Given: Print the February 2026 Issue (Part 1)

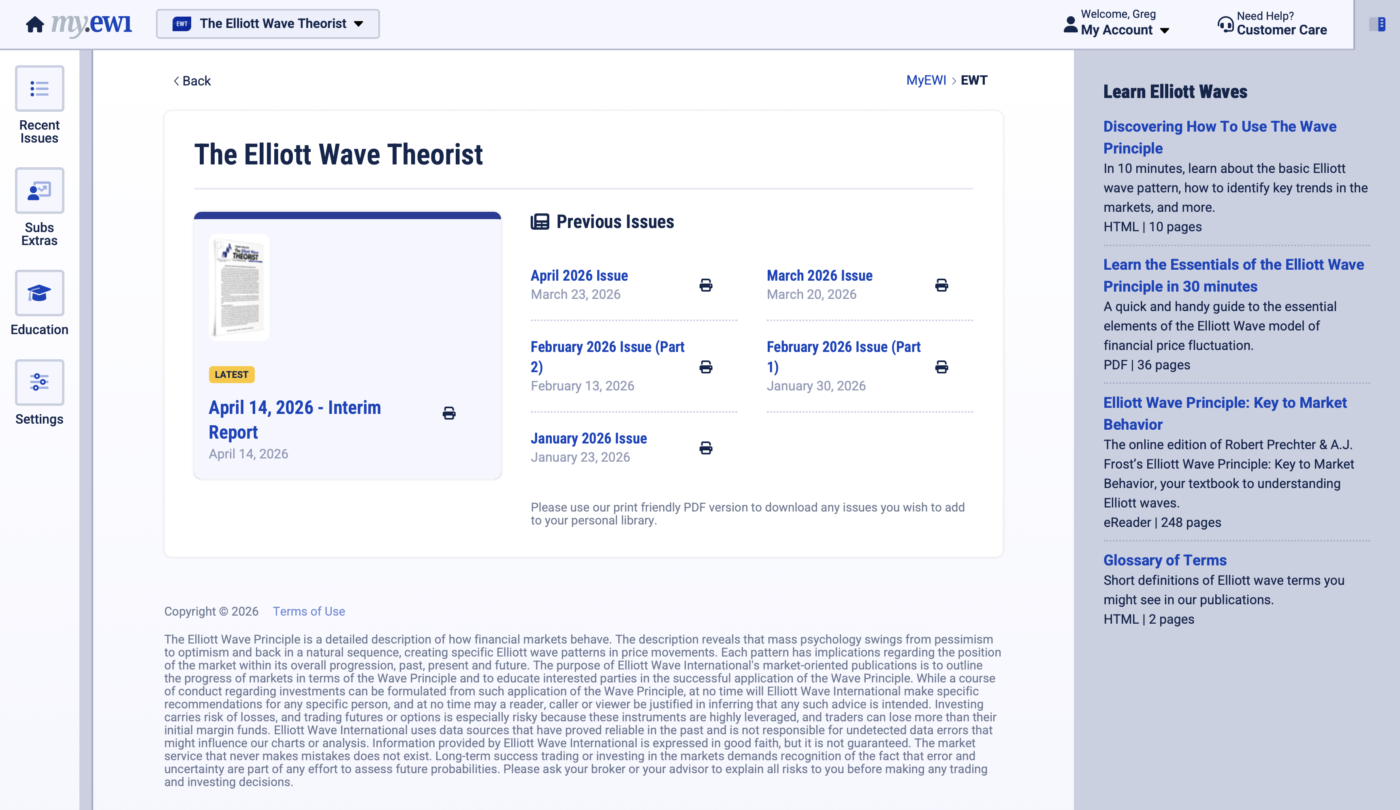Looking at the screenshot, I should 941,367.
